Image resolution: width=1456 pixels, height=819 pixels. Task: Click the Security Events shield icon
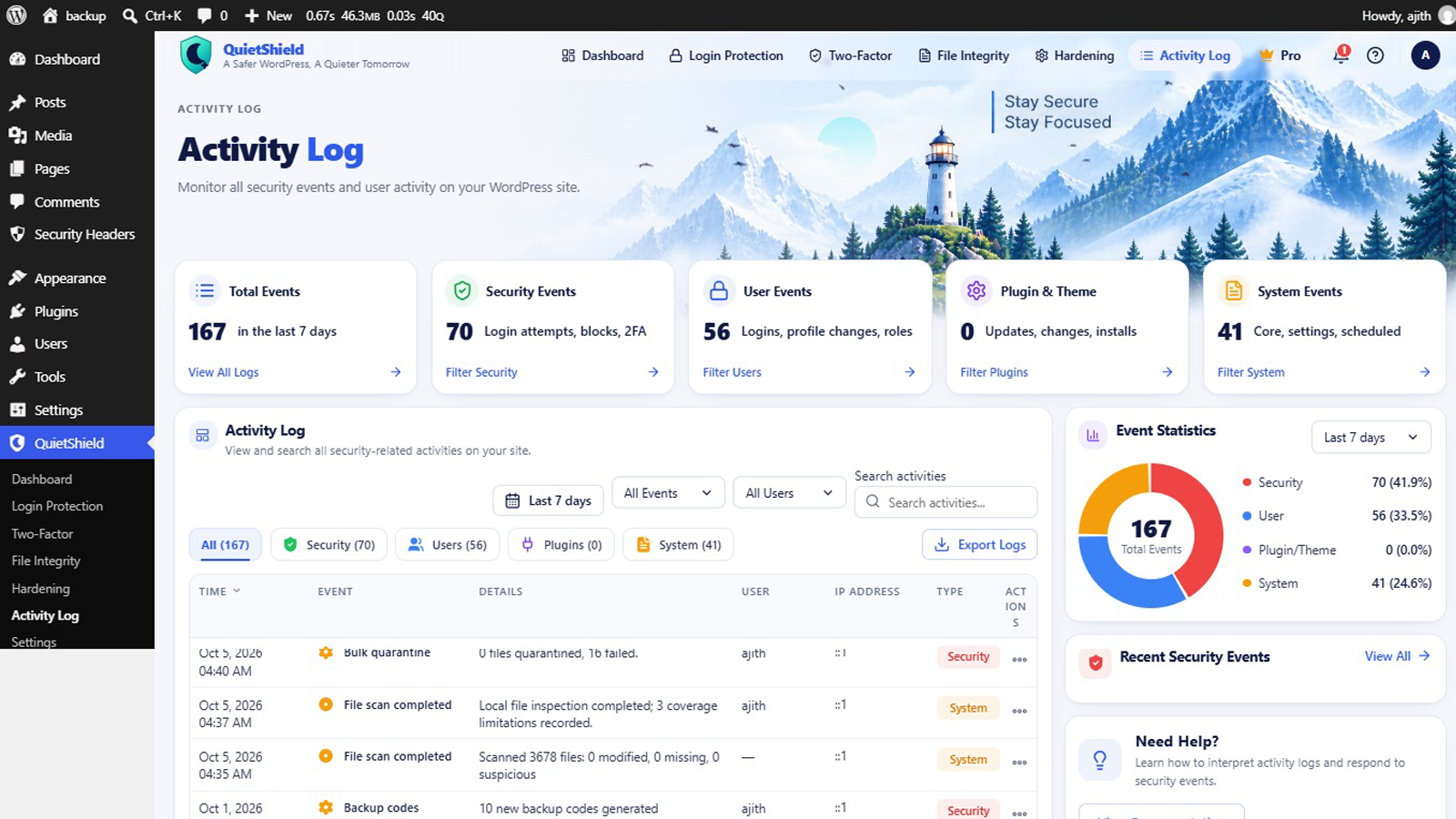click(462, 291)
